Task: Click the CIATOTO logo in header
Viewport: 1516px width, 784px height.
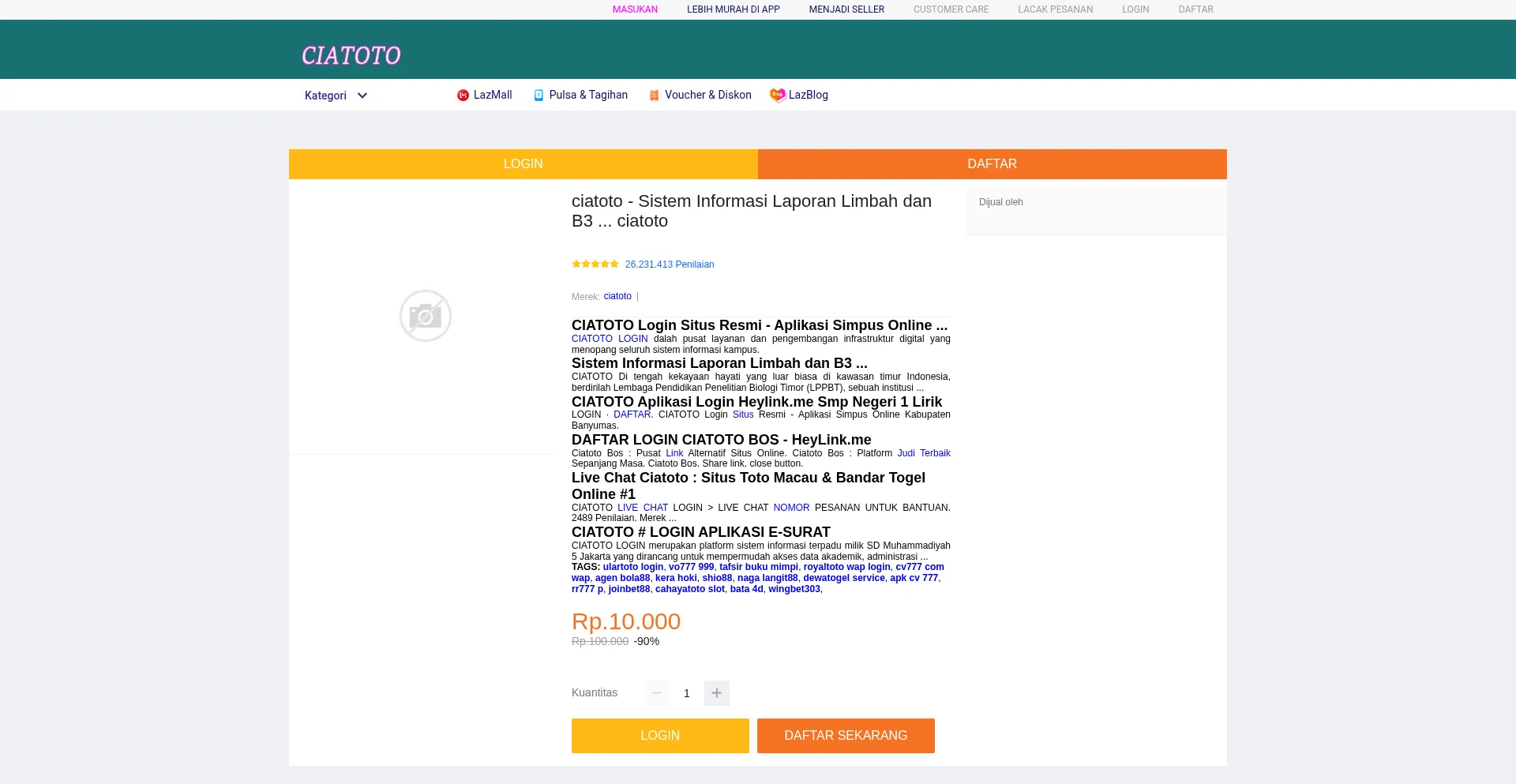Action: (x=351, y=55)
